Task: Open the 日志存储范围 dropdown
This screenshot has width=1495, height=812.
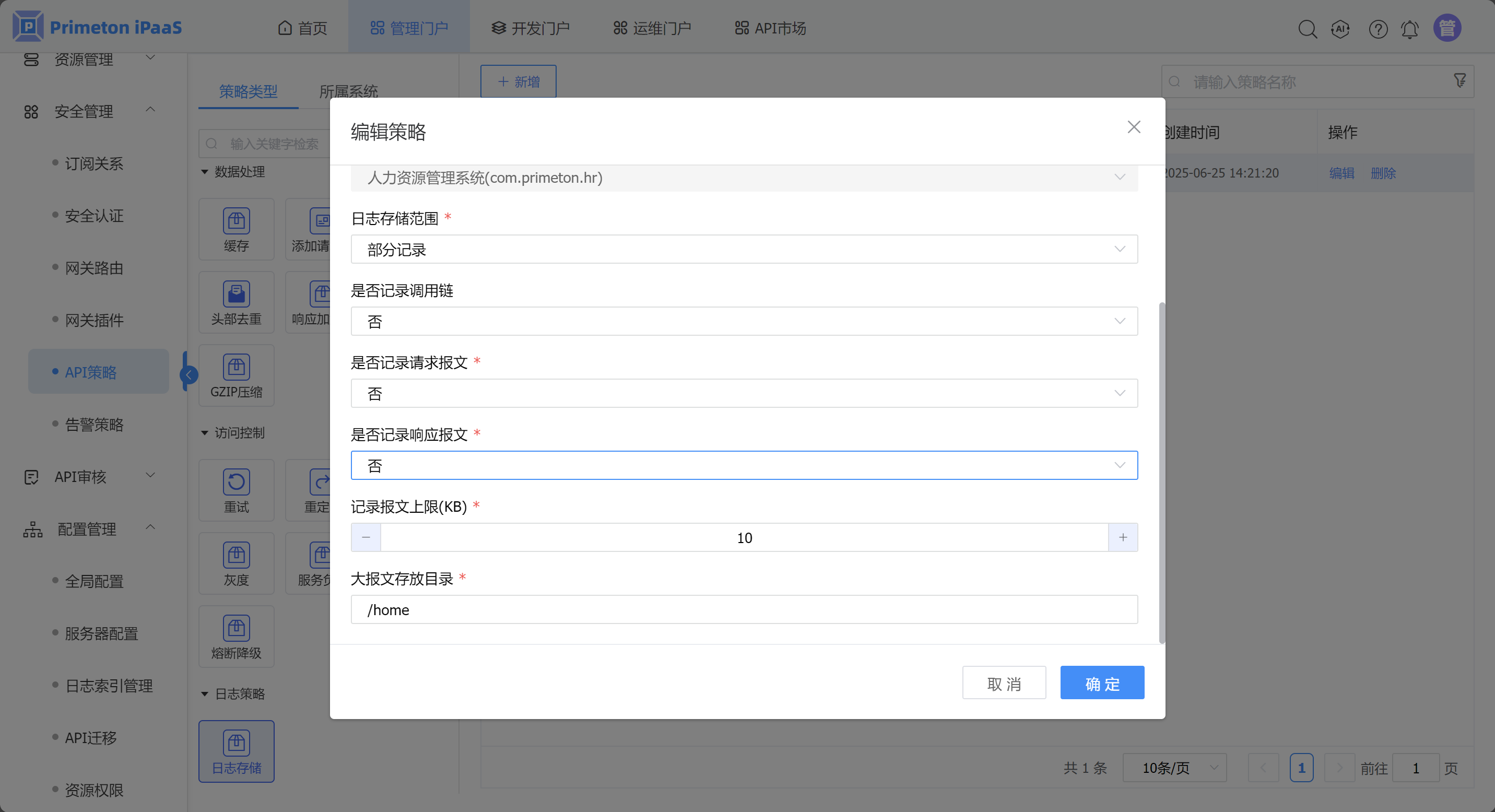Action: (744, 249)
